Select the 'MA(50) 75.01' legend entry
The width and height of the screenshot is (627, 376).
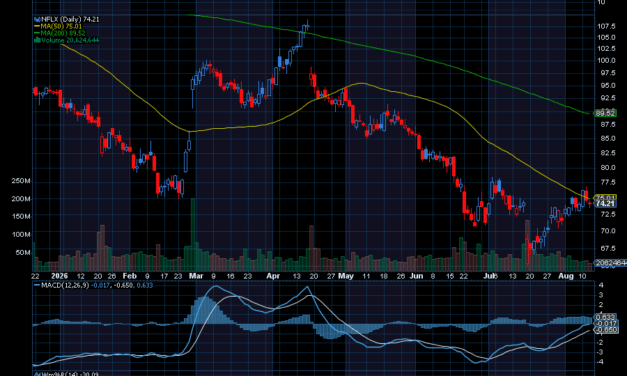[61, 26]
